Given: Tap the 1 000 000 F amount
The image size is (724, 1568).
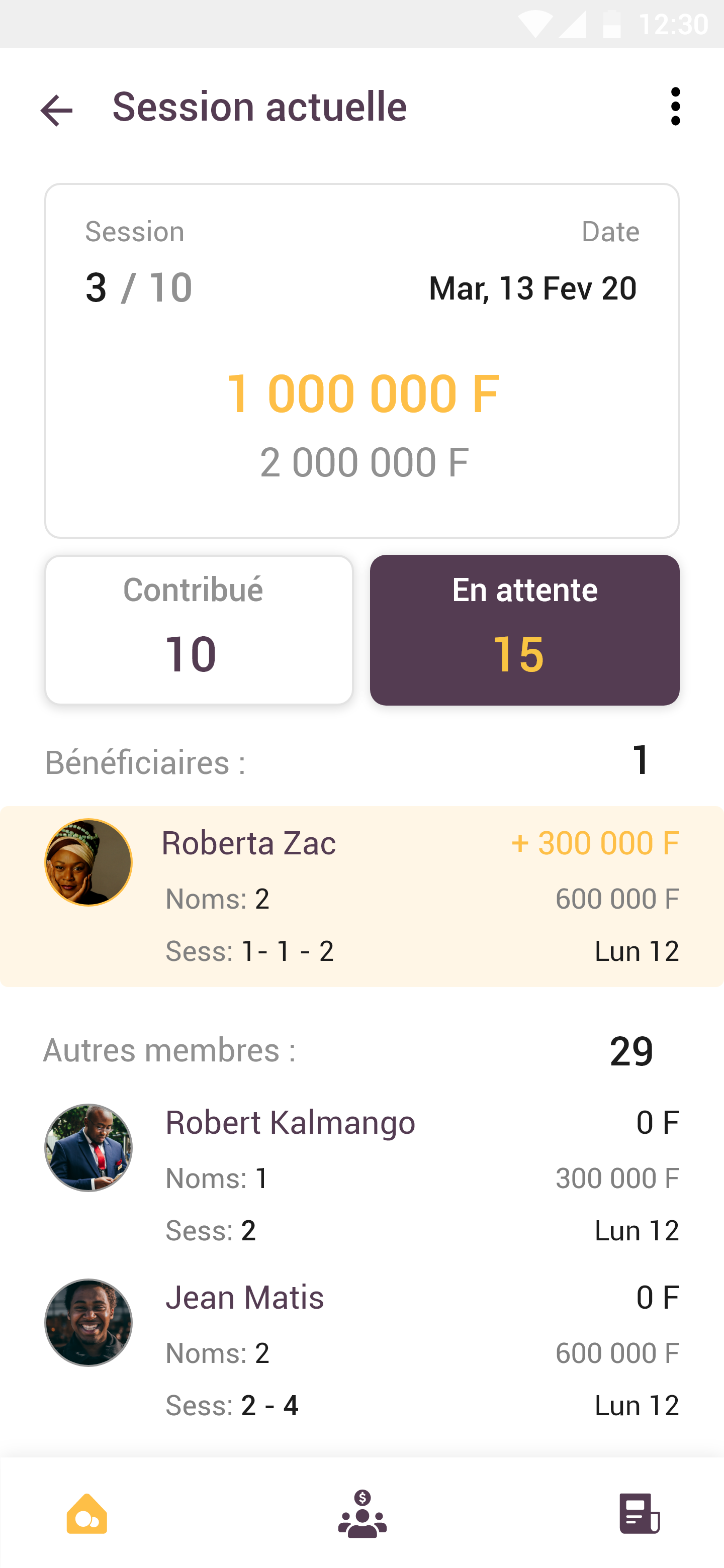Looking at the screenshot, I should pos(363,393).
